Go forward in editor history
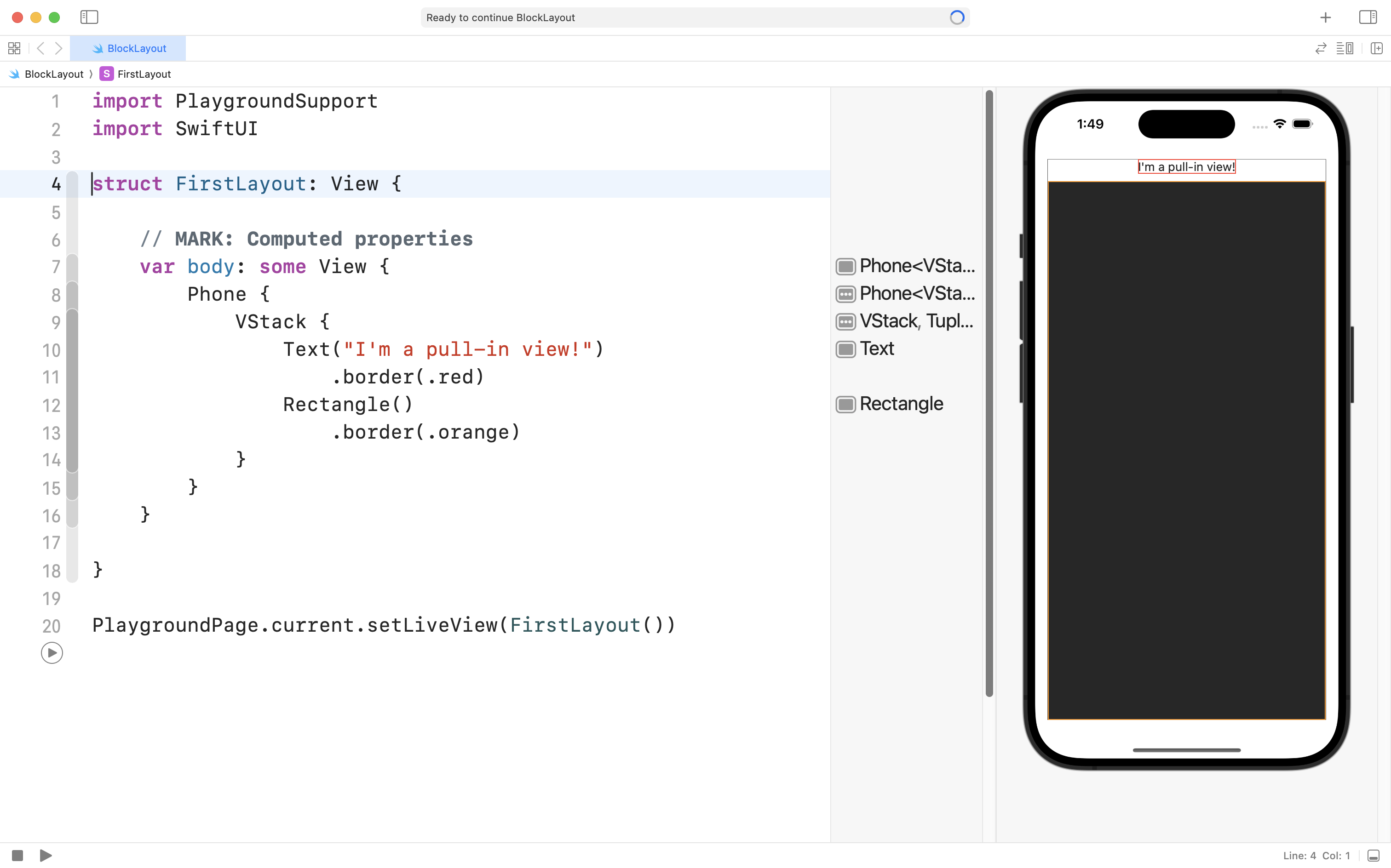 coord(58,48)
